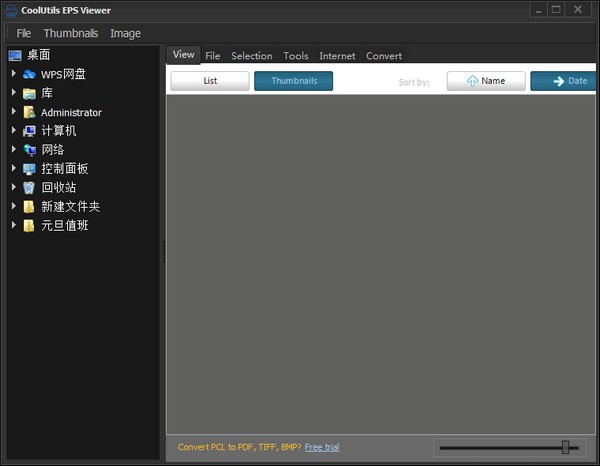Expand the WPS网盘 tree node
600x466 pixels.
(14, 74)
